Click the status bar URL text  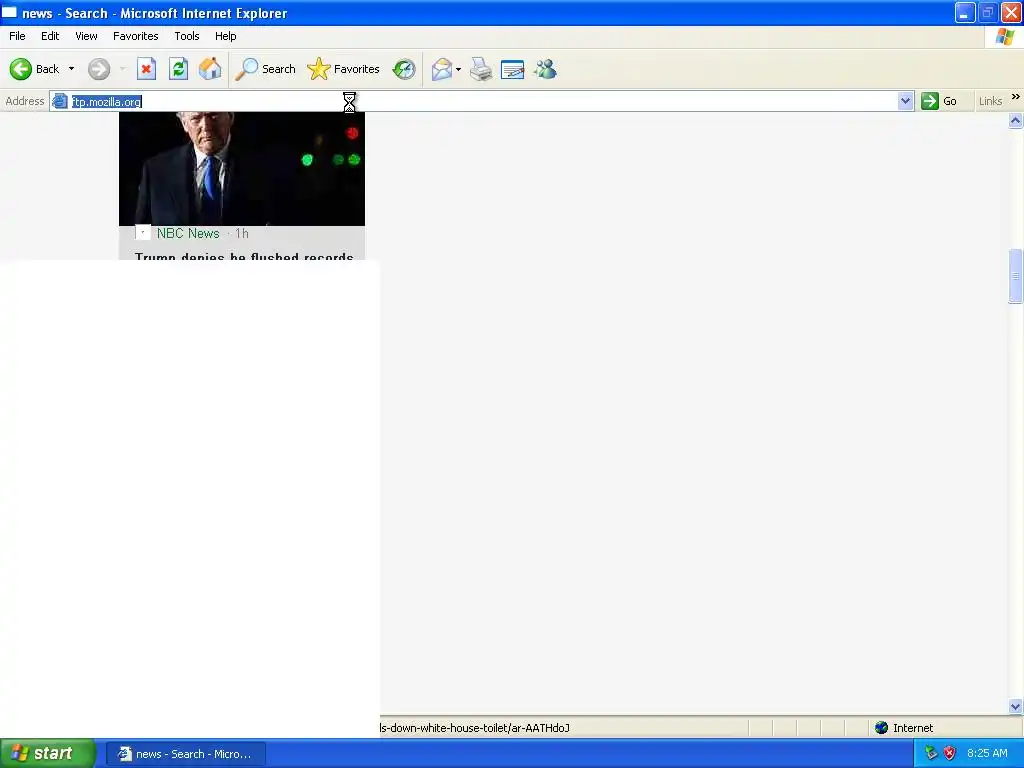pos(475,728)
